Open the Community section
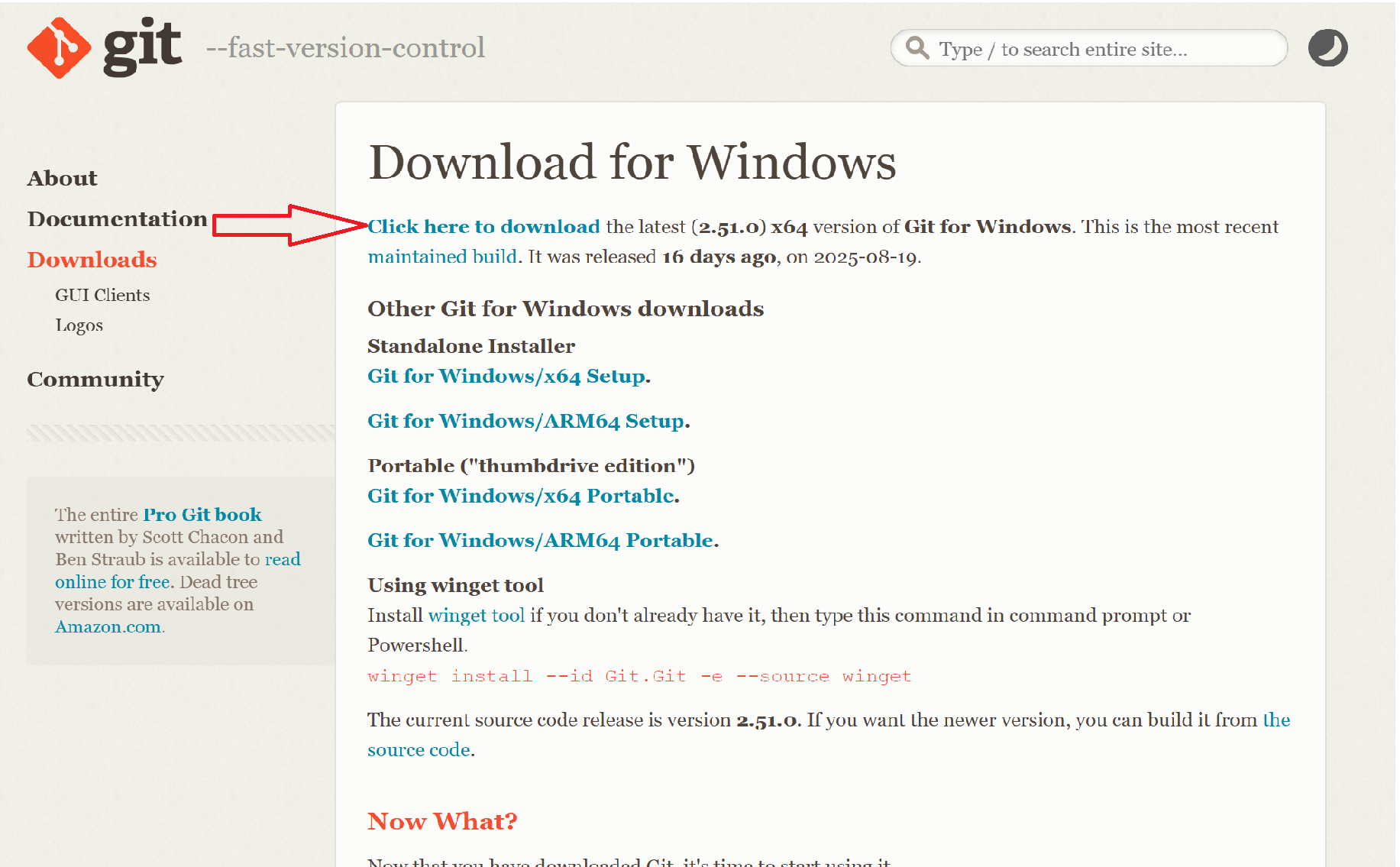 (95, 380)
